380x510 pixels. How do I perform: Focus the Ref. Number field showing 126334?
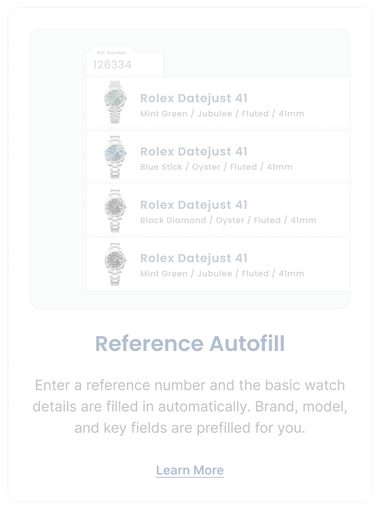pyautogui.click(x=125, y=64)
